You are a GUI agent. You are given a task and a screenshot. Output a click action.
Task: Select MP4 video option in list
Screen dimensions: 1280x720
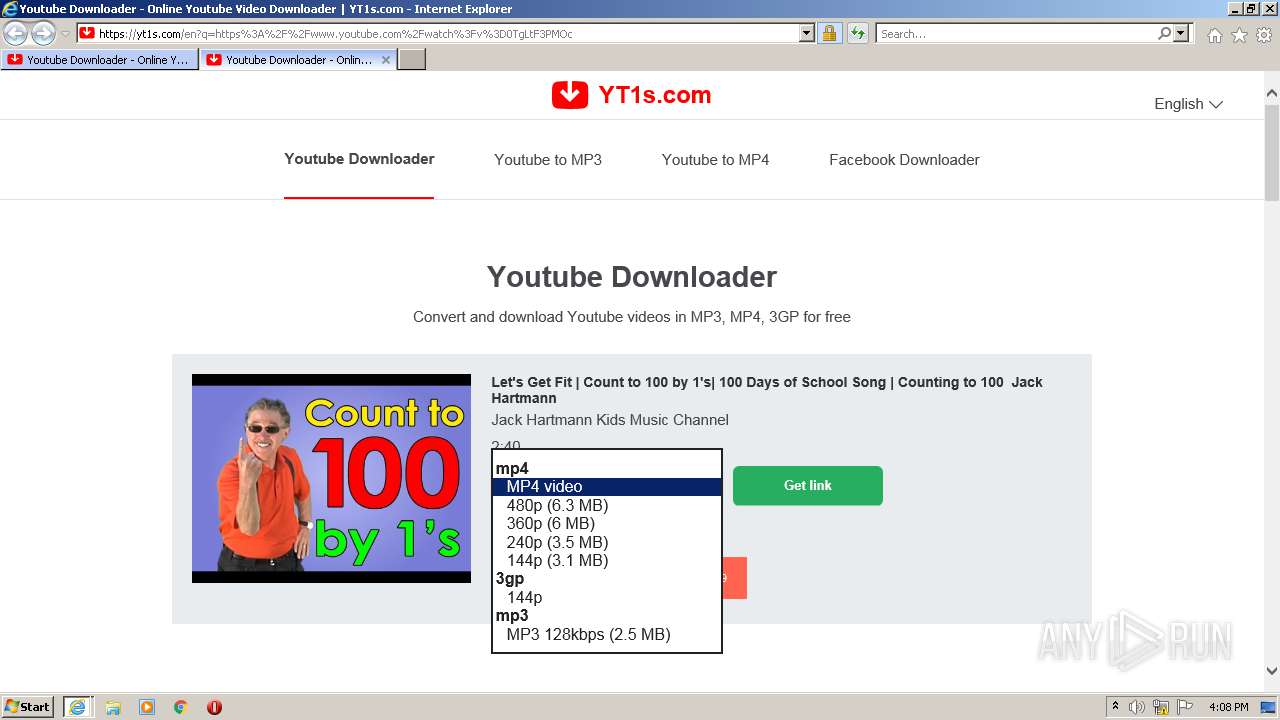pyautogui.click(x=607, y=487)
